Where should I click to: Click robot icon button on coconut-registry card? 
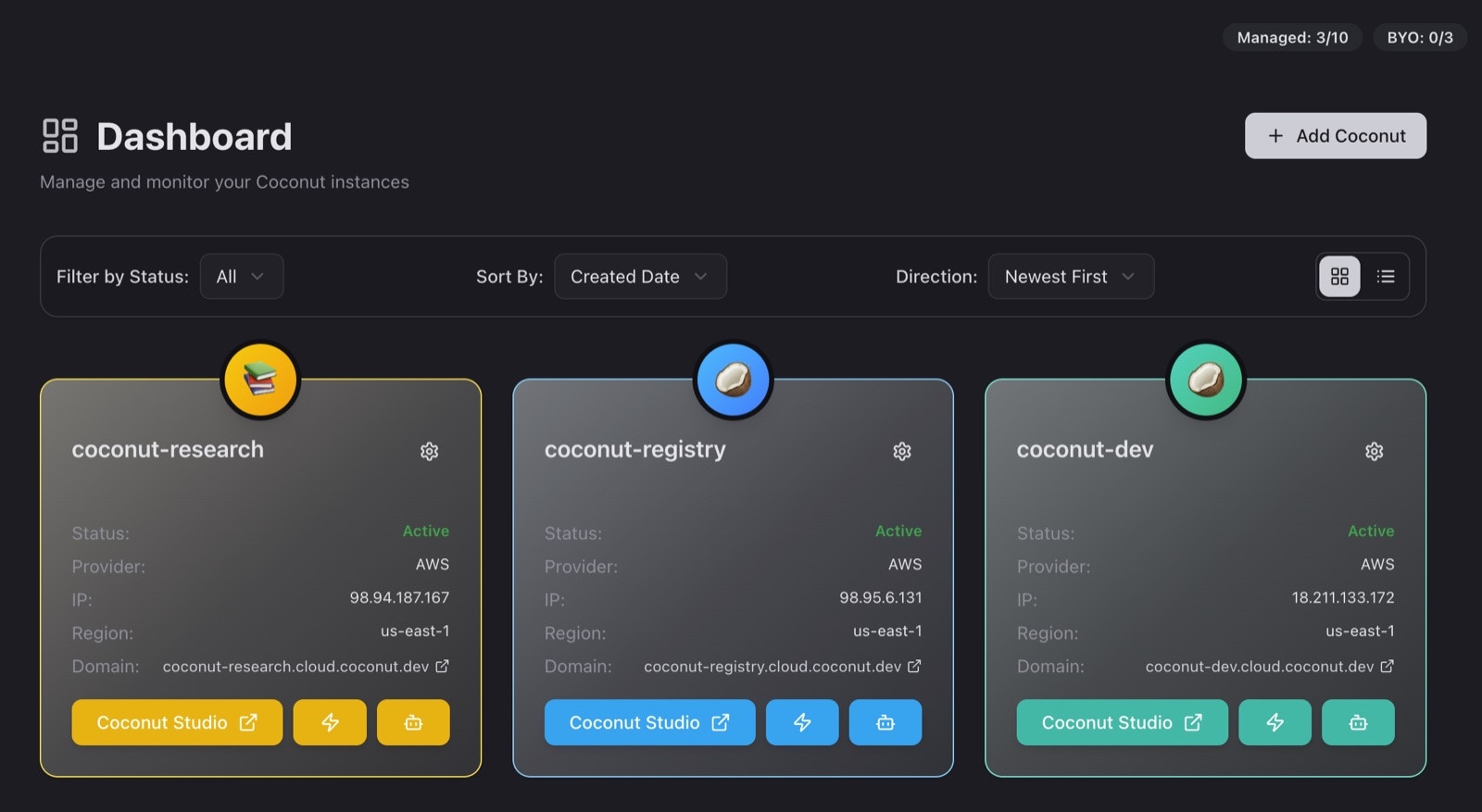(x=885, y=722)
